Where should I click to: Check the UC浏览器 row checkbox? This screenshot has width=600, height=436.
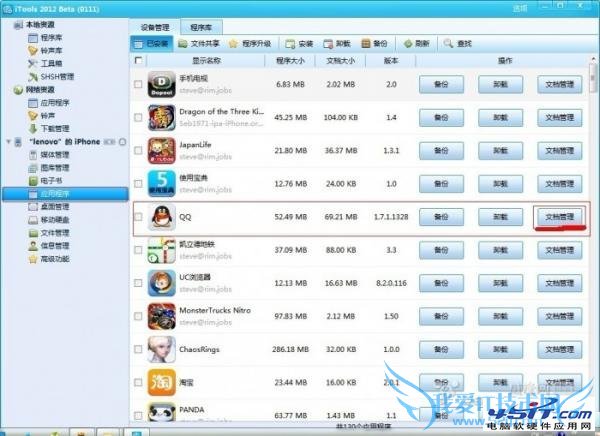tap(139, 283)
